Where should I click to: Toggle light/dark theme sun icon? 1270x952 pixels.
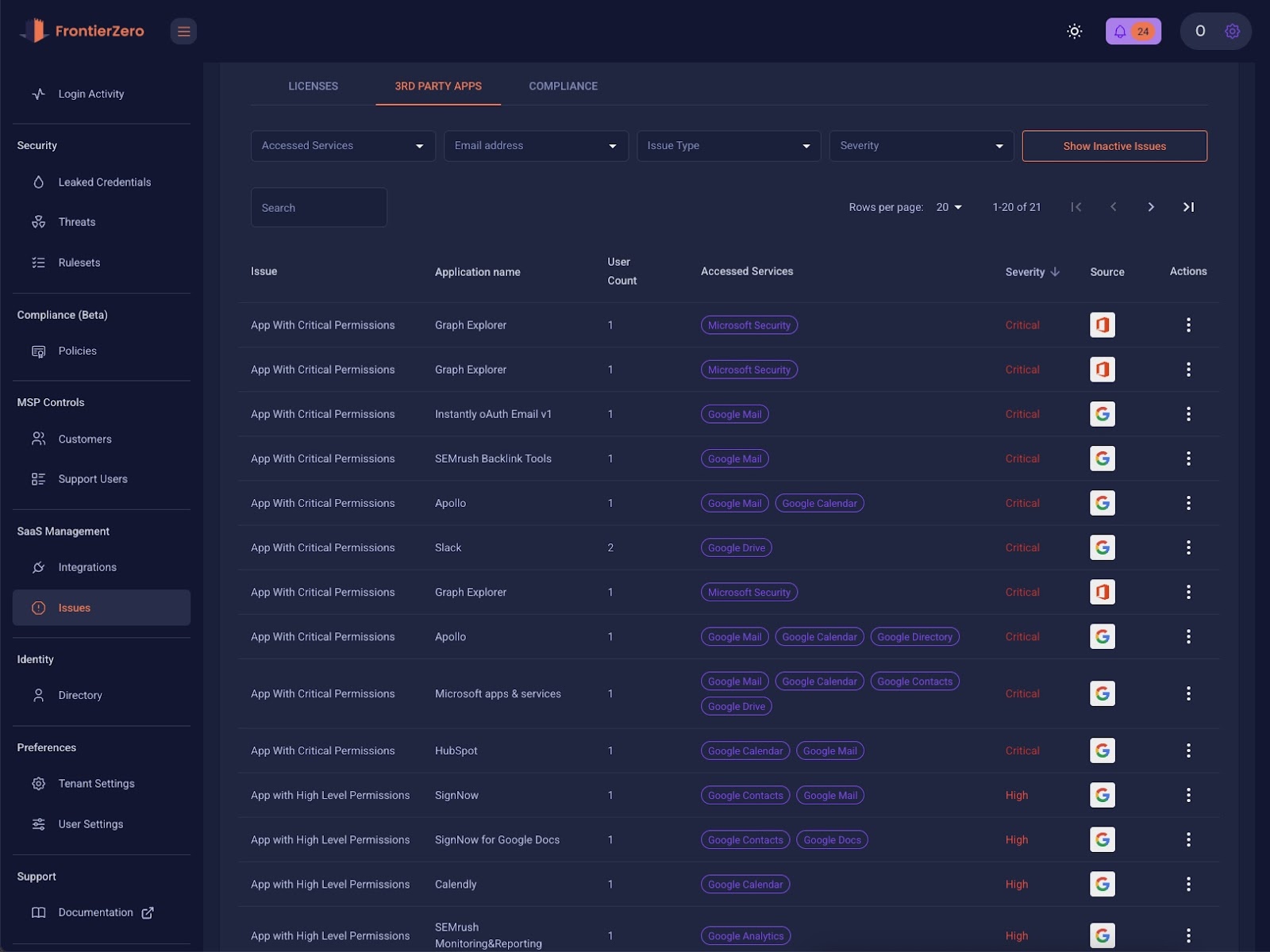(1074, 32)
